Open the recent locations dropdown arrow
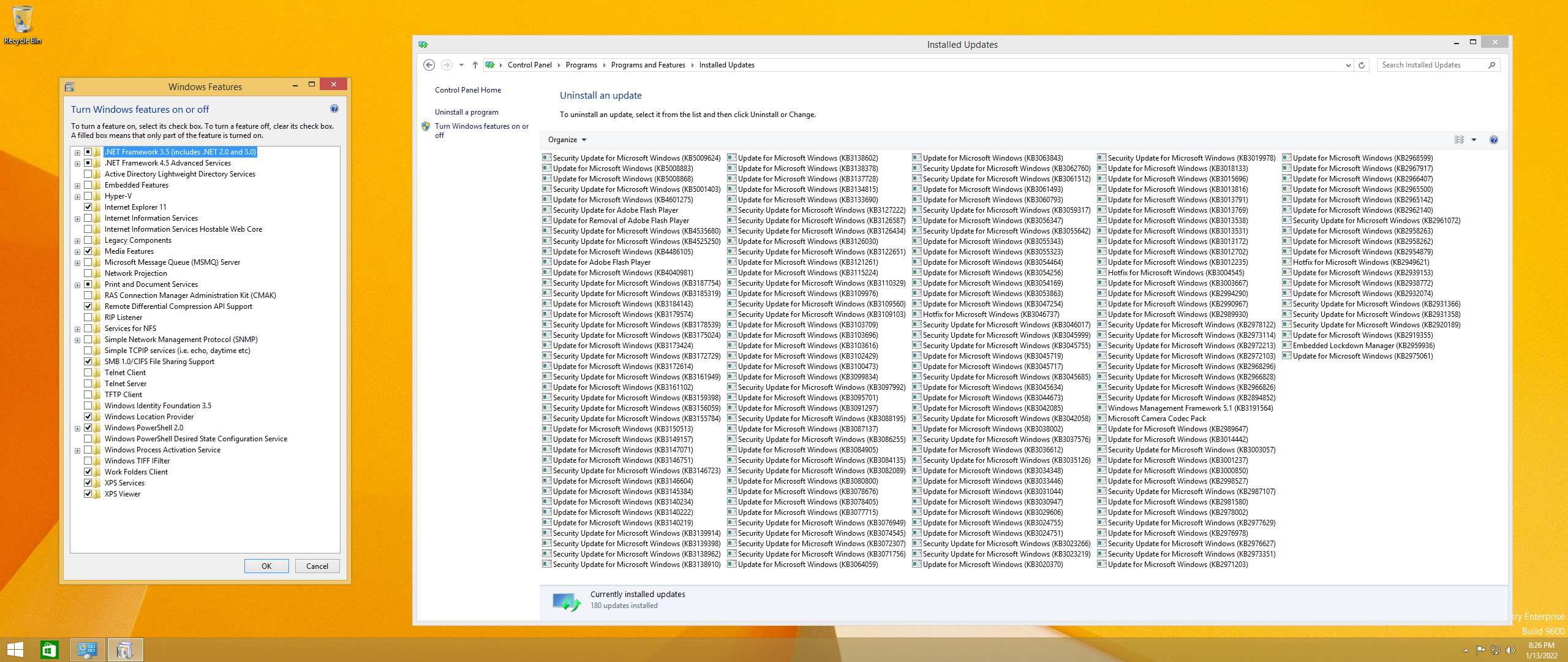 click(x=461, y=65)
